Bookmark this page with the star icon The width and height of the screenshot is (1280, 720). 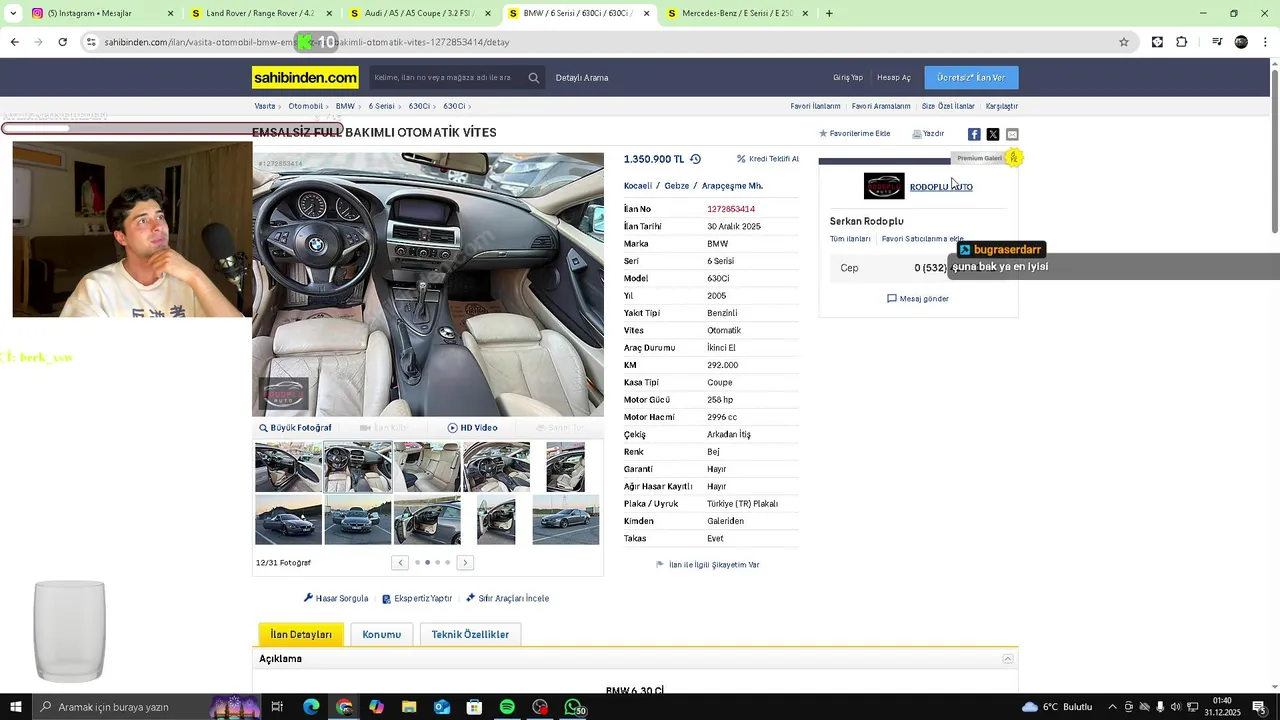(1124, 42)
